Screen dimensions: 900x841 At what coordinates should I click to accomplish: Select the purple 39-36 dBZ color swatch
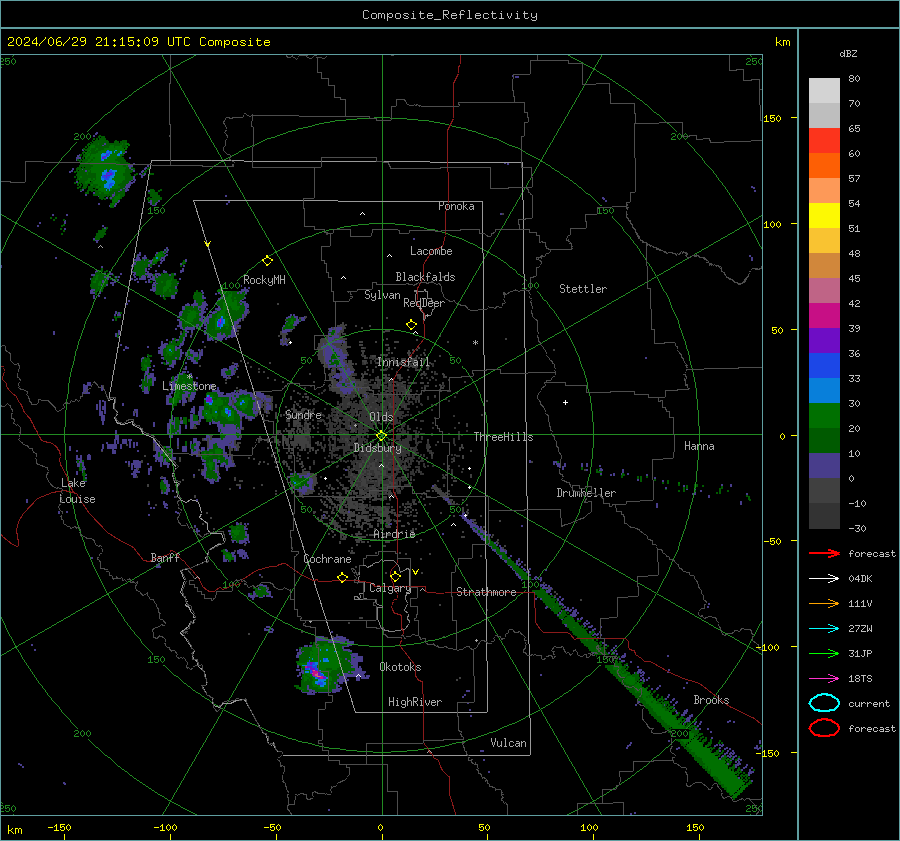pyautogui.click(x=824, y=341)
